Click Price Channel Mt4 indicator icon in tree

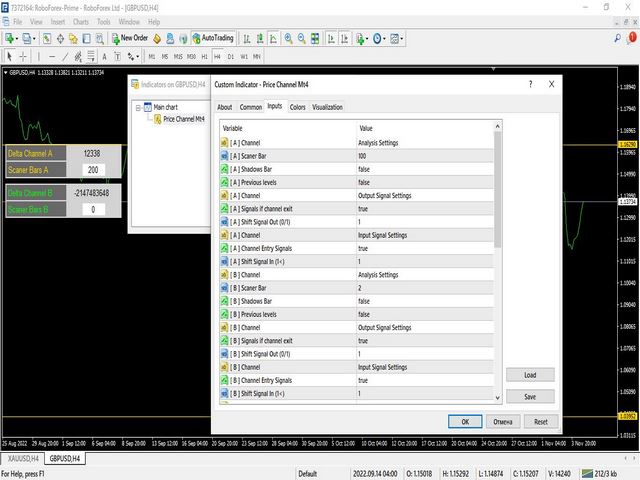155,118
